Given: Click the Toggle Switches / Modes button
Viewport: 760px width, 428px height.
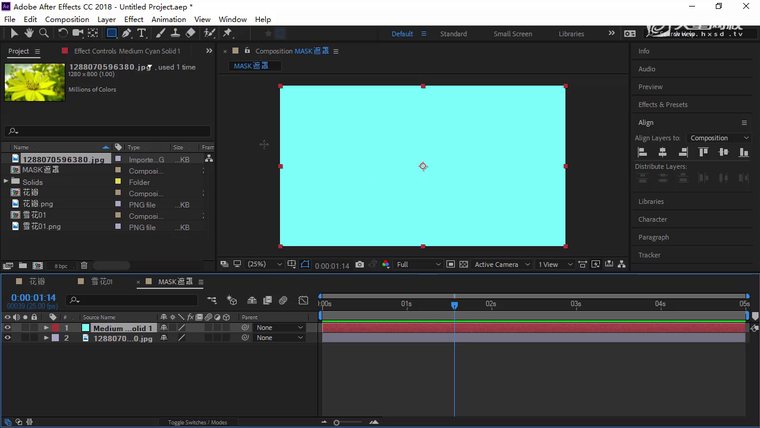Looking at the screenshot, I should (x=197, y=423).
